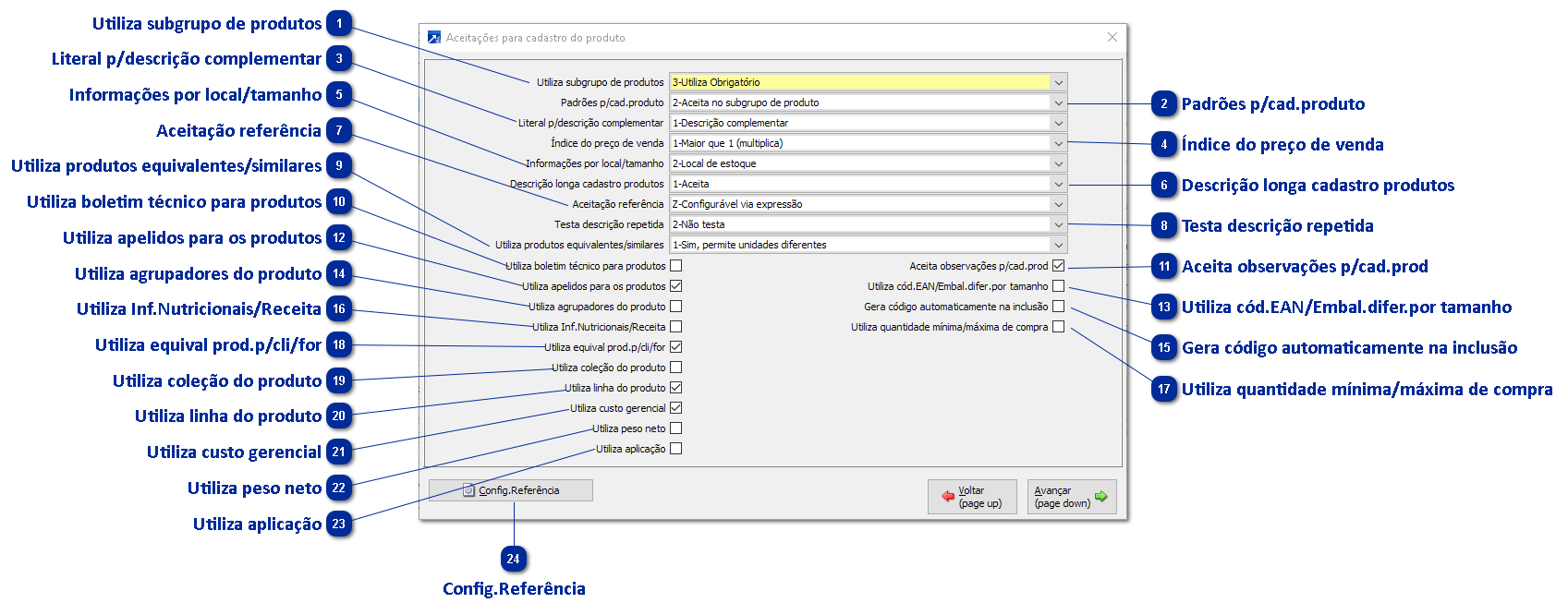Open the Testa descrição repetida dropdown
The height and width of the screenshot is (615, 1568).
1059,224
